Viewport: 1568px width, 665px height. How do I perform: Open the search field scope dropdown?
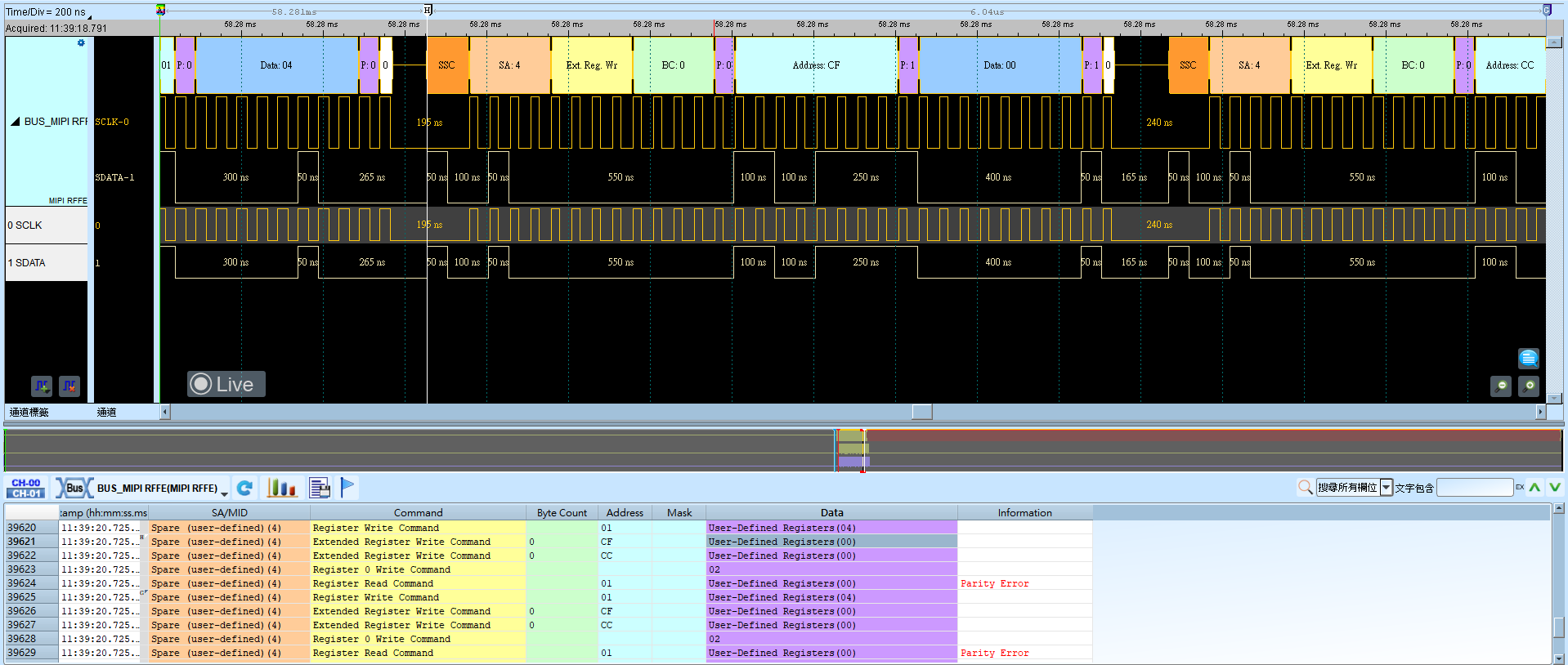click(1386, 488)
